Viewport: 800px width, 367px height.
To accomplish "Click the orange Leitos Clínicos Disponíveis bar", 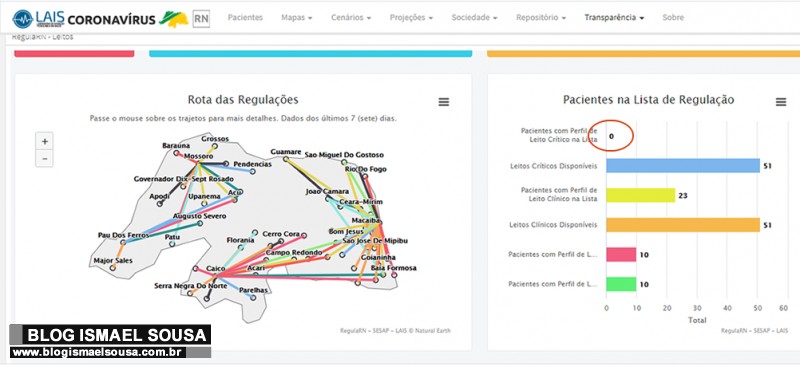I will pyautogui.click(x=683, y=225).
